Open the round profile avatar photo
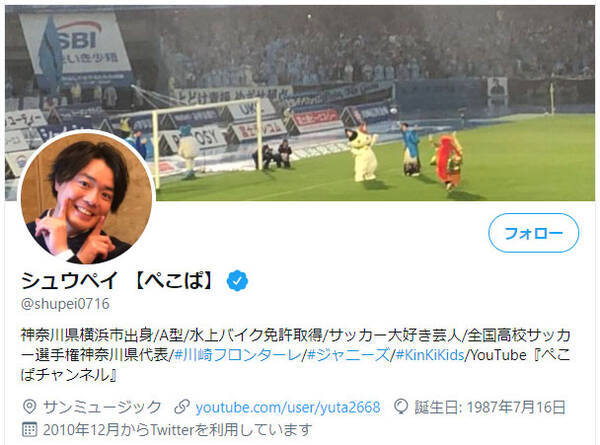Viewport: 600px width, 445px height. 86,197
